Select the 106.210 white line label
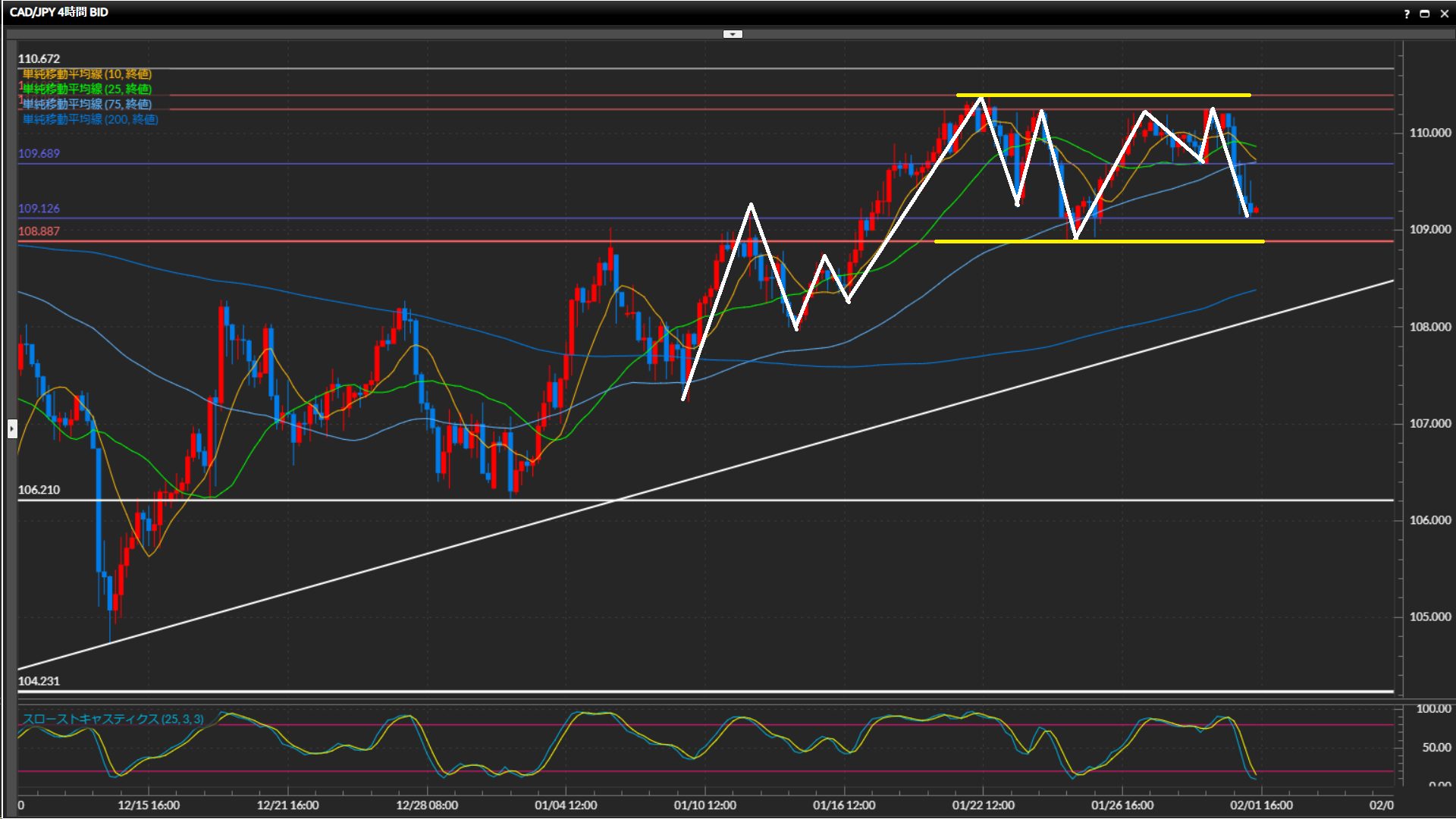 39,489
